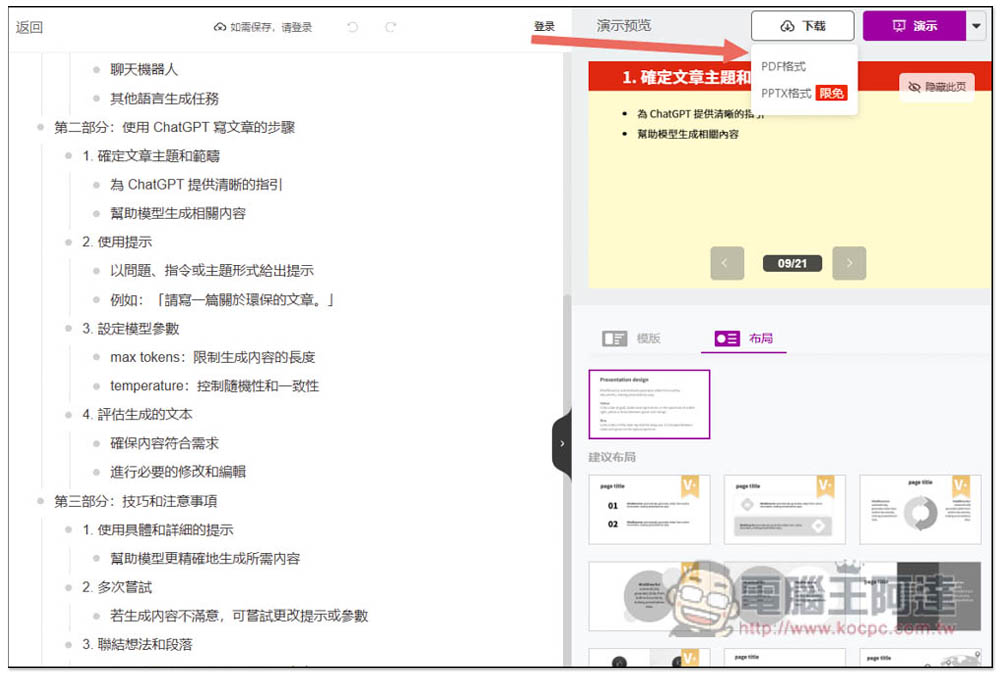Click text temperature: 控制隨機性和一致性
The height and width of the screenshot is (675, 1000).
point(214,386)
